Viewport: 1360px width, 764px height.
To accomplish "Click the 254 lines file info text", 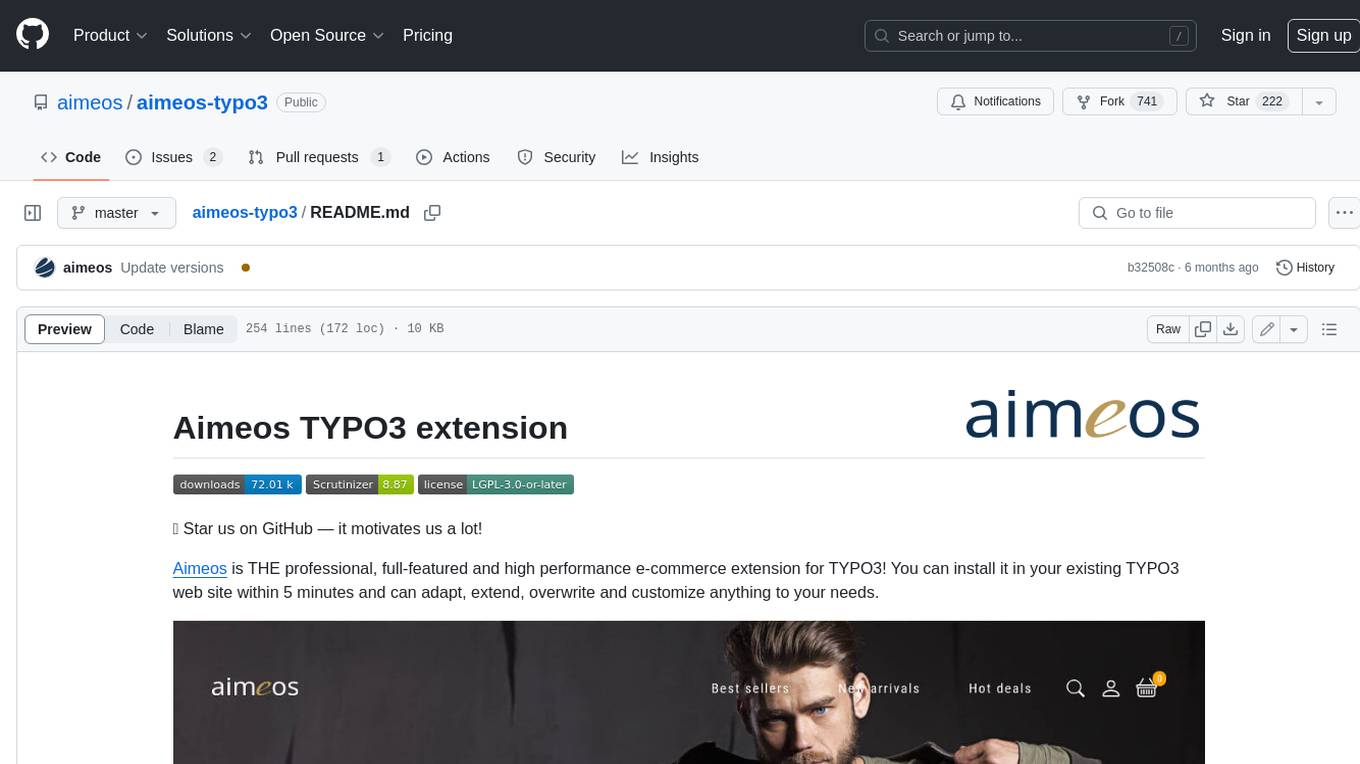I will [x=344, y=329].
